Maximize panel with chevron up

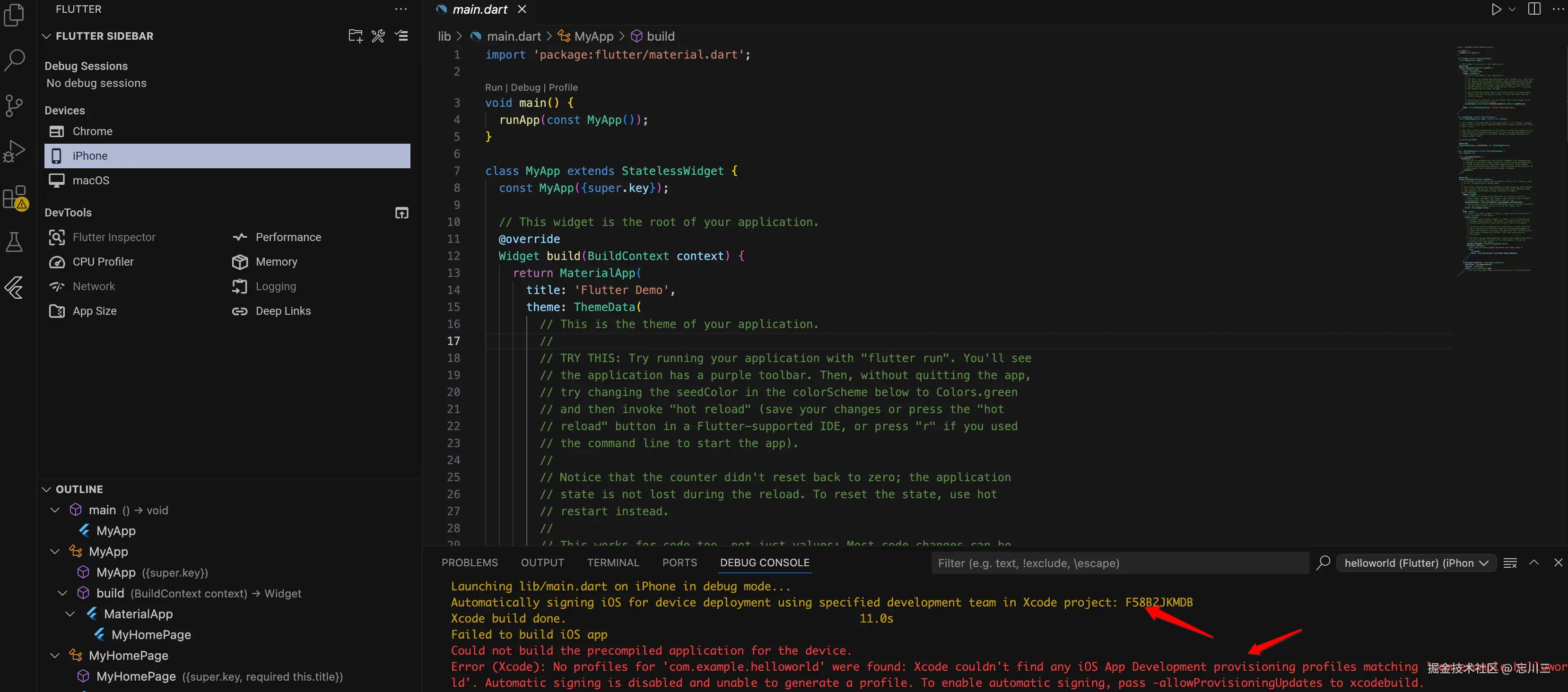pos(1534,563)
